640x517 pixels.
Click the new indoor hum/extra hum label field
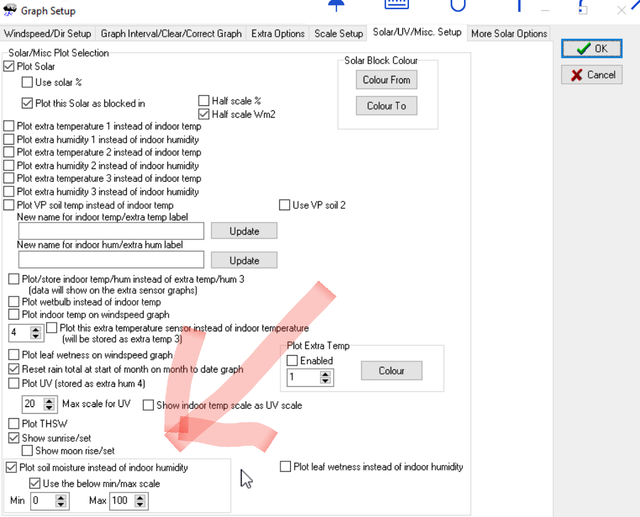pyautogui.click(x=111, y=260)
